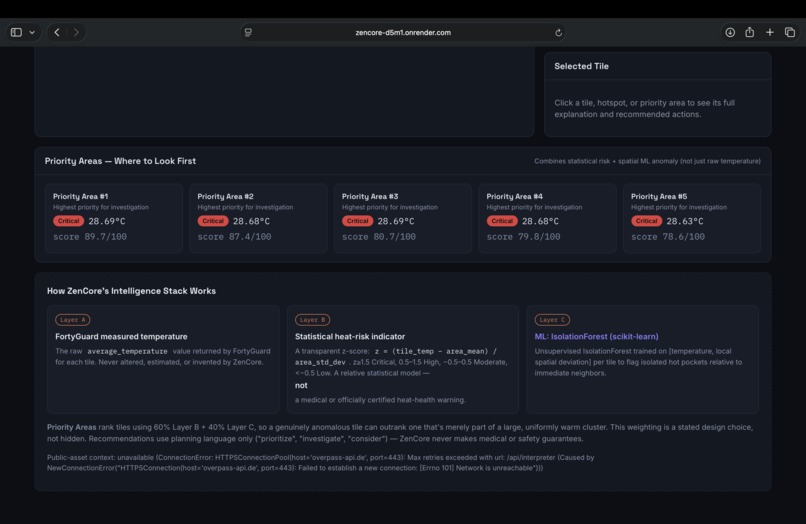Click the 'score 87.4/100' value
806x524 pixels.
pos(234,237)
